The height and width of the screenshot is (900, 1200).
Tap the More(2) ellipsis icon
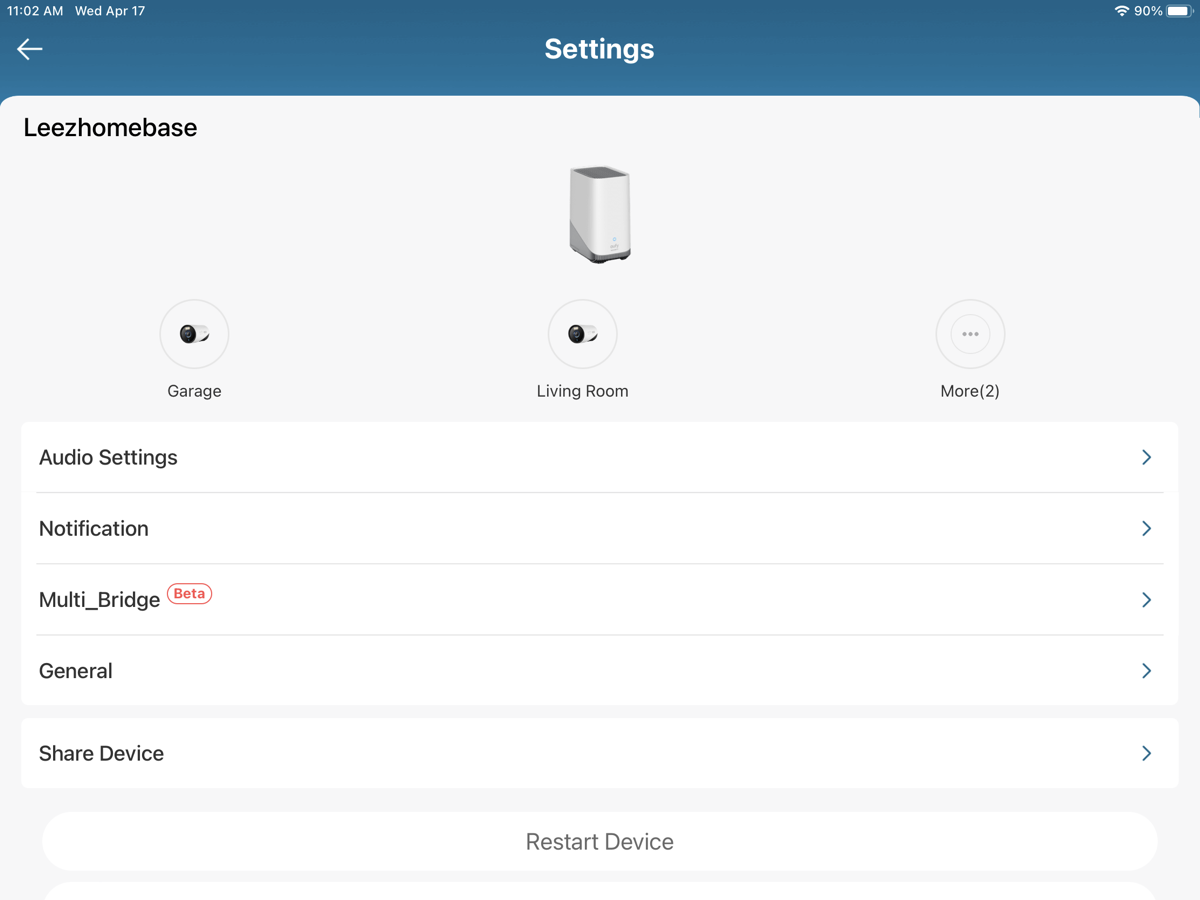(970, 334)
